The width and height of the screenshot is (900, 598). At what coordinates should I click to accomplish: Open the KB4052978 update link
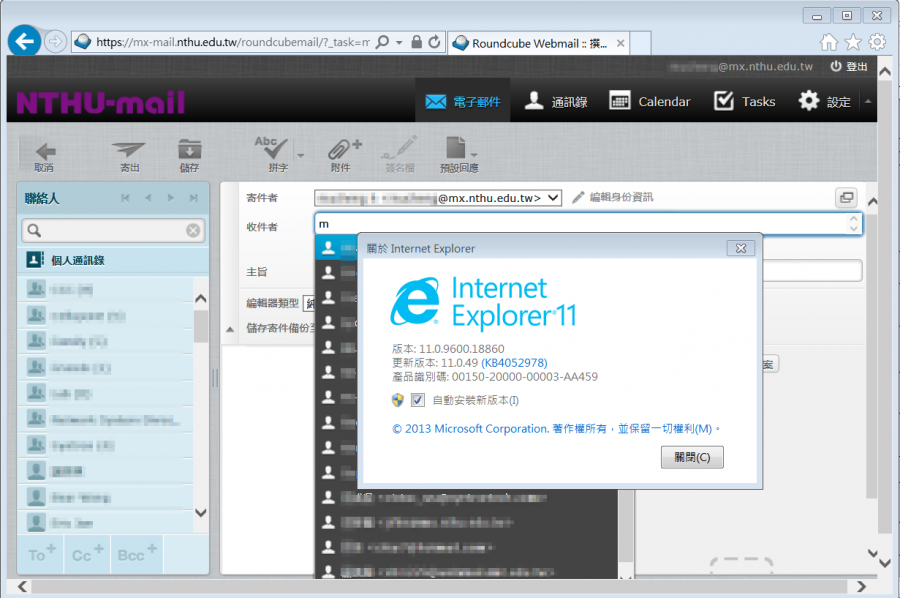(x=514, y=362)
